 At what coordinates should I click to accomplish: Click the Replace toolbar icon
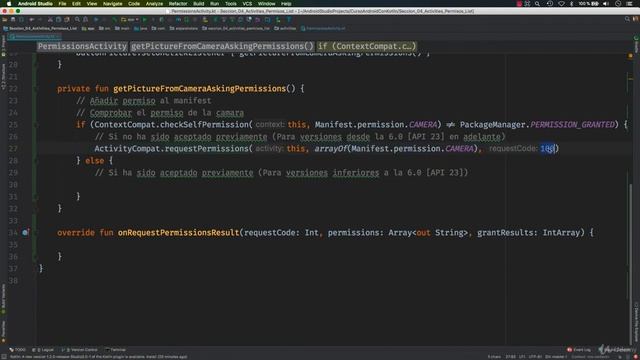point(86,19)
